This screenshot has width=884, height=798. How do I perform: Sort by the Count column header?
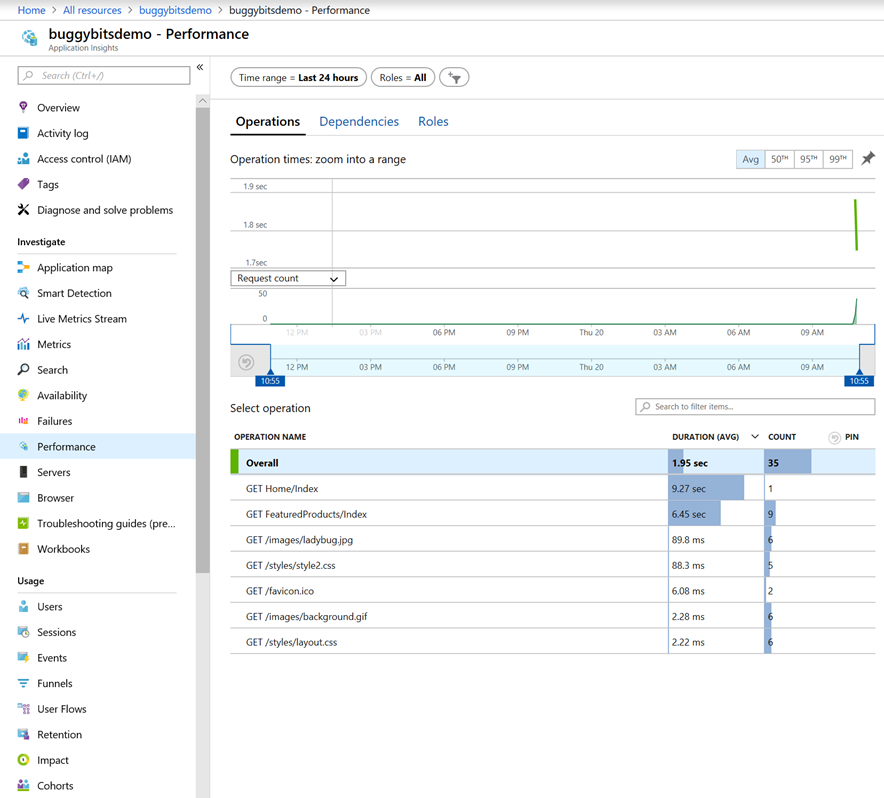coord(782,437)
